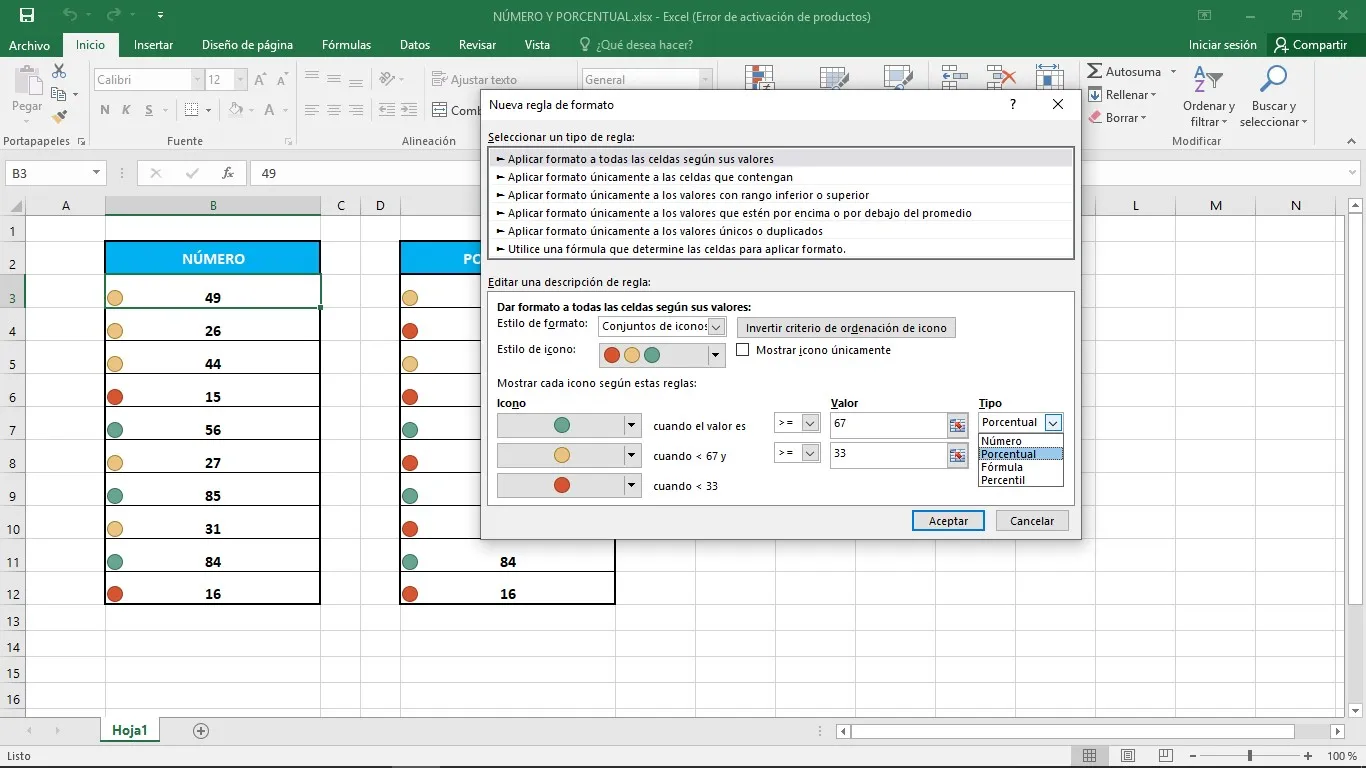1366x768 pixels.
Task: Click range selector icon beside value 33
Action: click(x=958, y=455)
